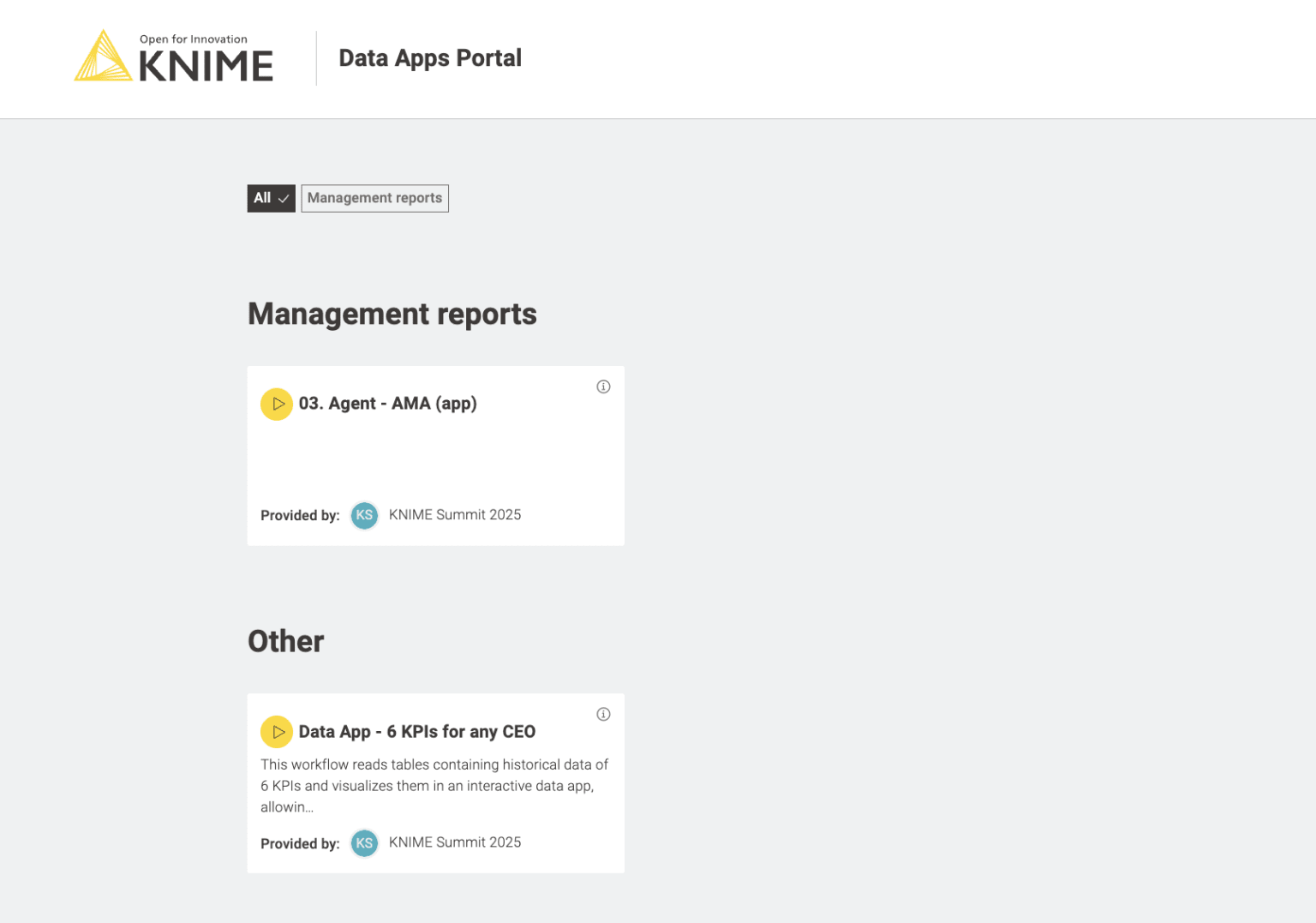Run the Data App - 6 KPIs play icon
Screen dimensions: 1316x923
[277, 732]
